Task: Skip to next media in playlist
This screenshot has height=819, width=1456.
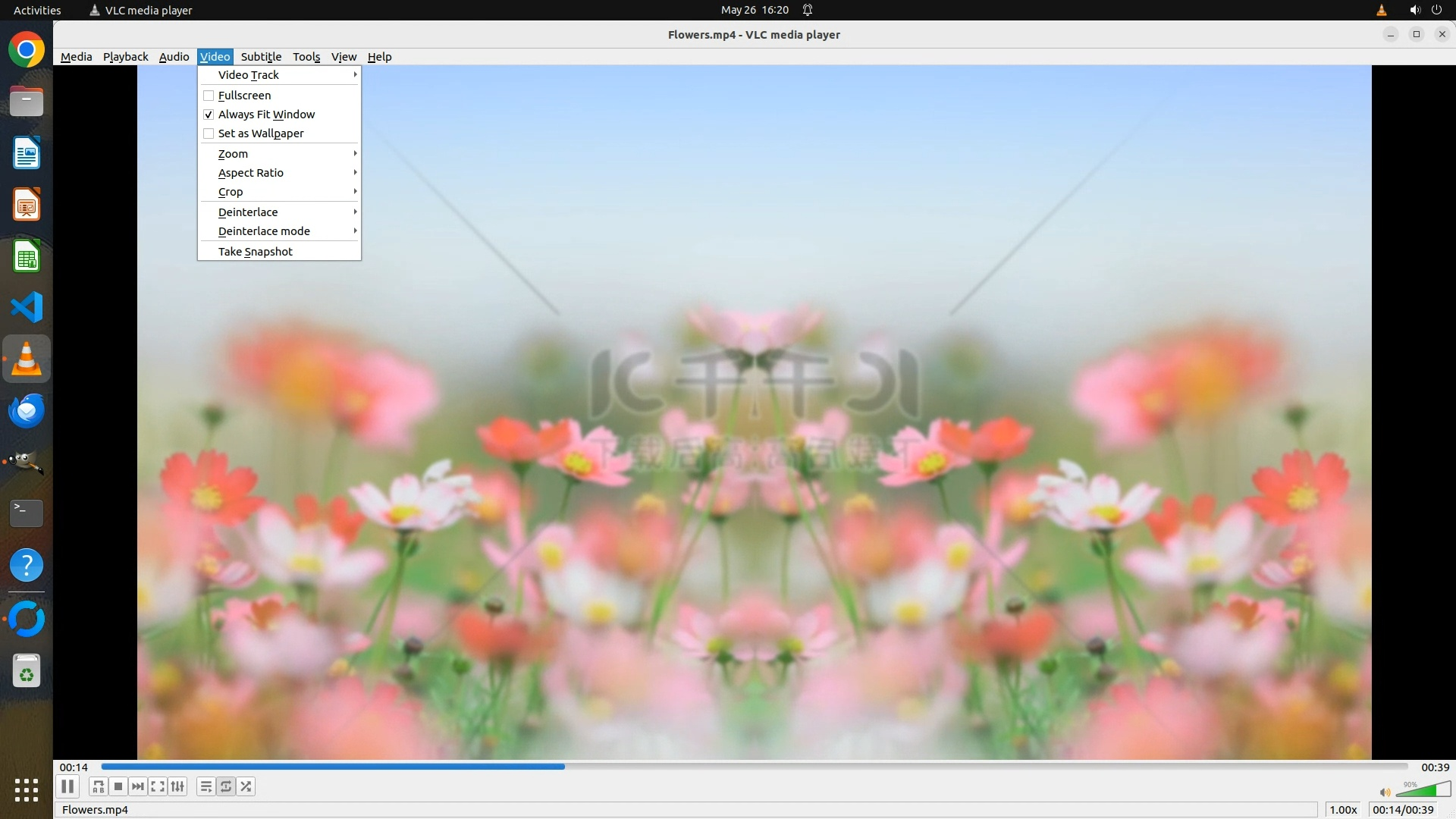Action: pos(138,786)
